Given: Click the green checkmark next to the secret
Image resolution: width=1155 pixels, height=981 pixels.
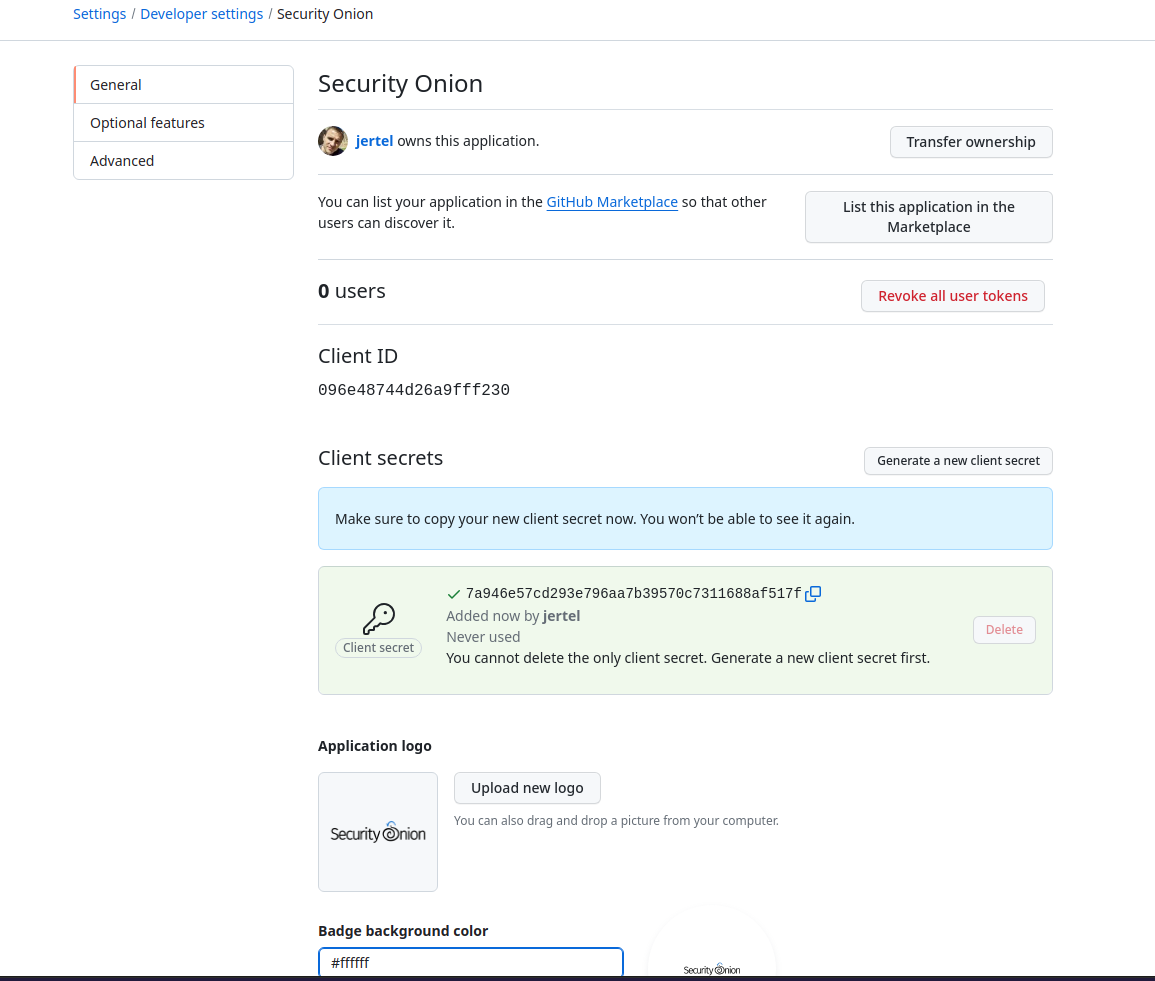Looking at the screenshot, I should click(x=454, y=594).
